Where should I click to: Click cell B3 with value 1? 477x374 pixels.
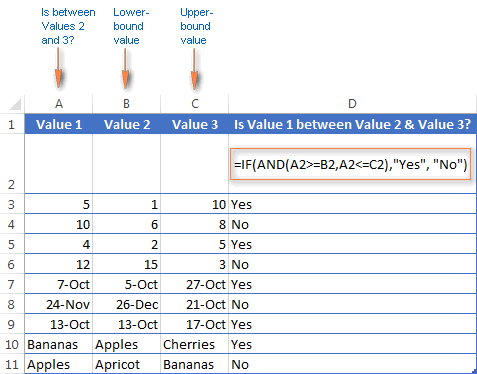point(127,204)
